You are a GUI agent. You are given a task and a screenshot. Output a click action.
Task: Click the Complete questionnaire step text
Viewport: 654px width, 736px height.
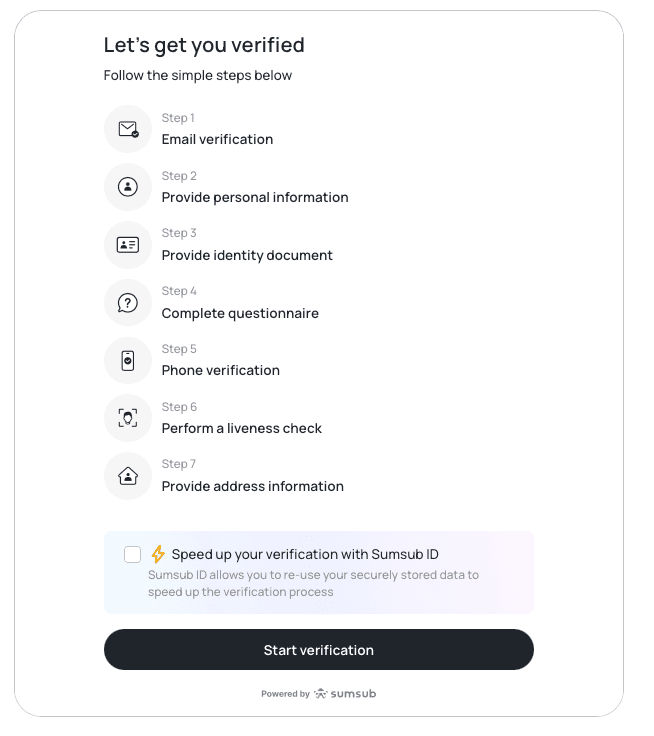point(240,313)
